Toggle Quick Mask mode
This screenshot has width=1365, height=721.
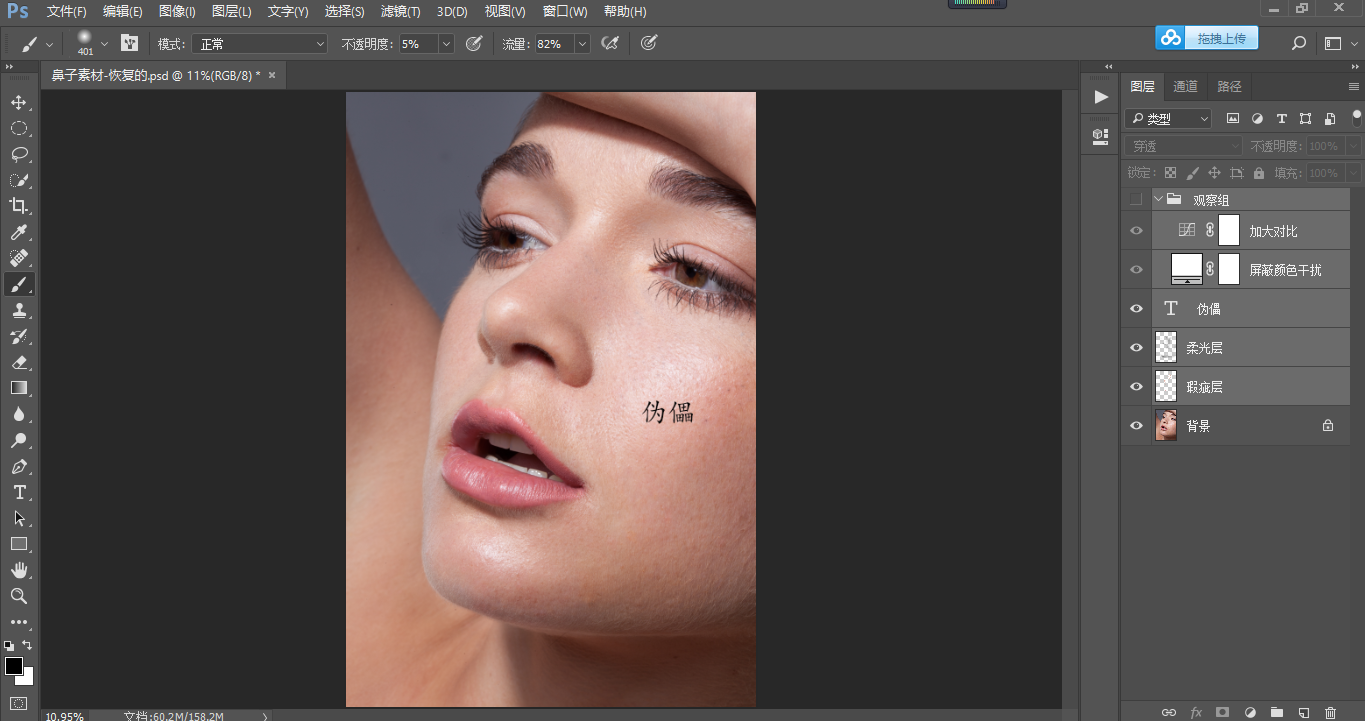[19, 703]
